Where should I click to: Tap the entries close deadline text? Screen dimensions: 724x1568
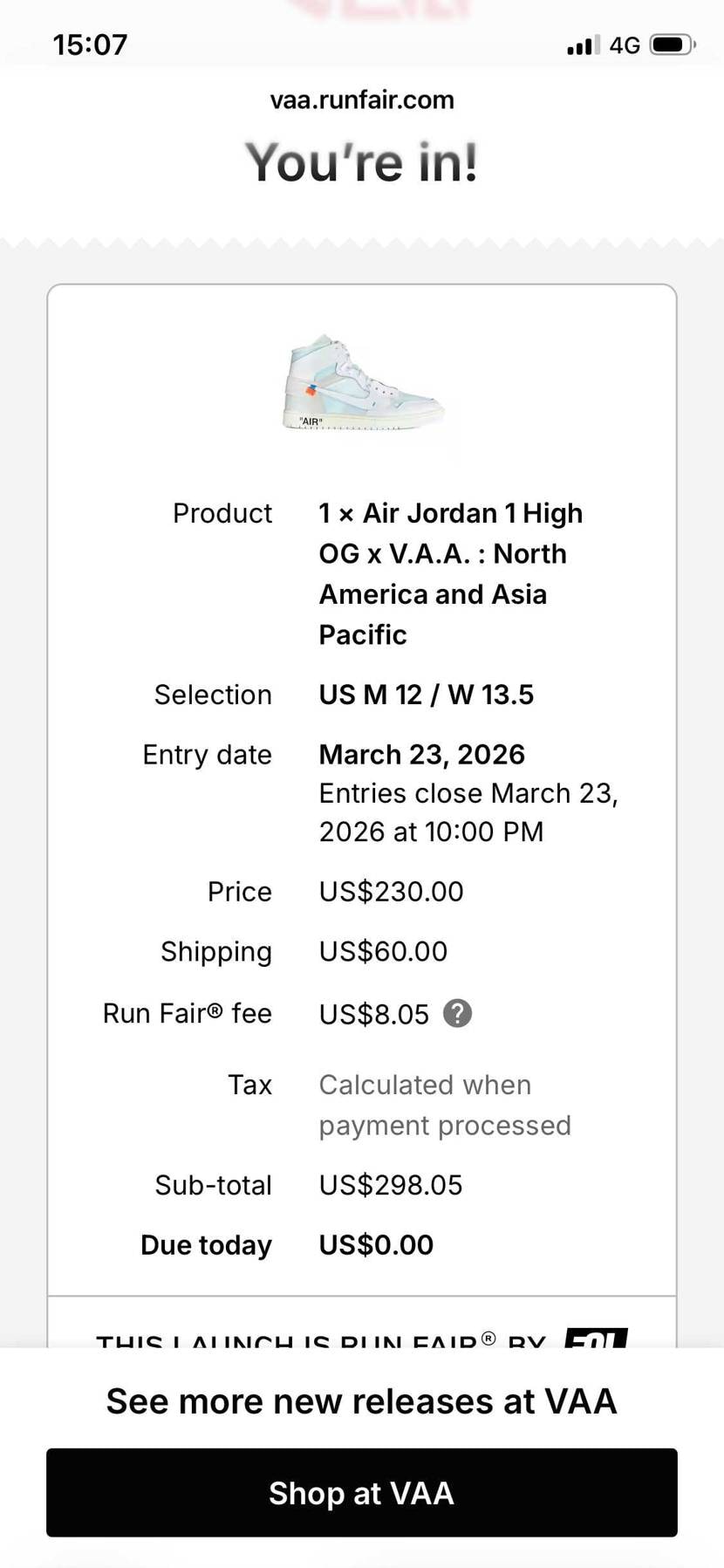tap(468, 812)
